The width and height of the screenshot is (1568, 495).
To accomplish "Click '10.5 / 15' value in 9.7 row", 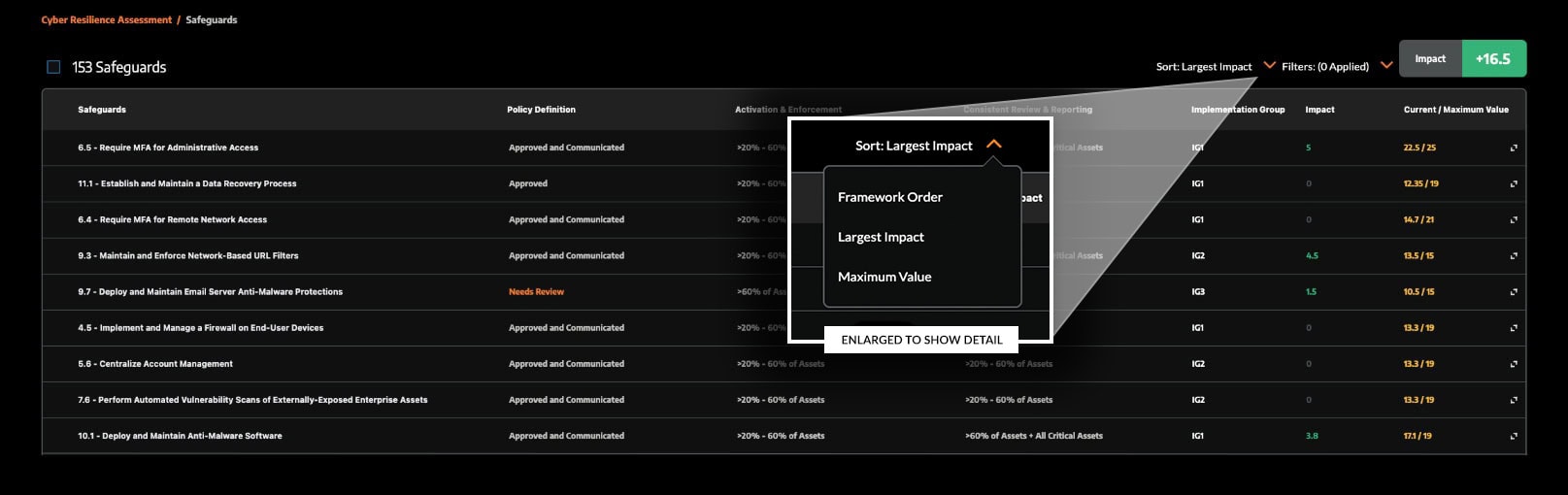I will coord(1418,292).
